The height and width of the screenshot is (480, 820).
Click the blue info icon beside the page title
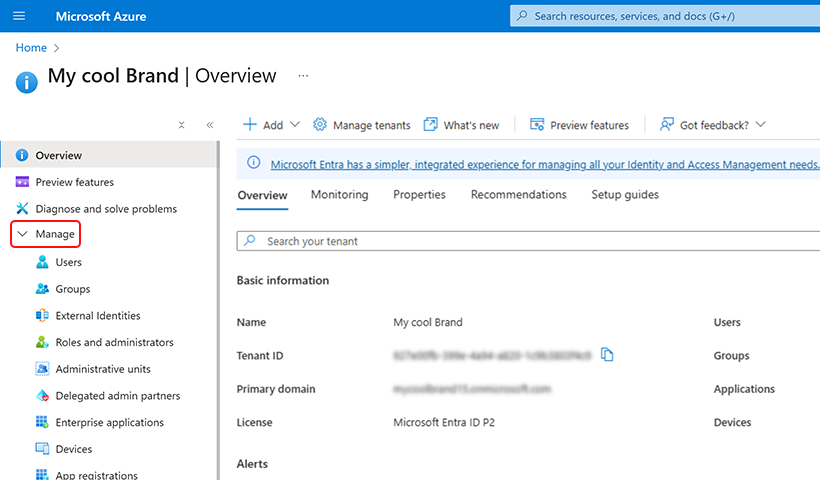(x=27, y=82)
